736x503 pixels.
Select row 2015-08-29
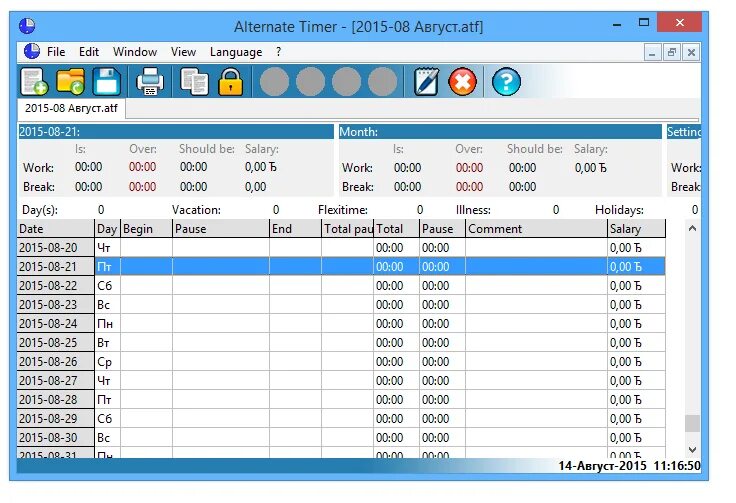341,419
